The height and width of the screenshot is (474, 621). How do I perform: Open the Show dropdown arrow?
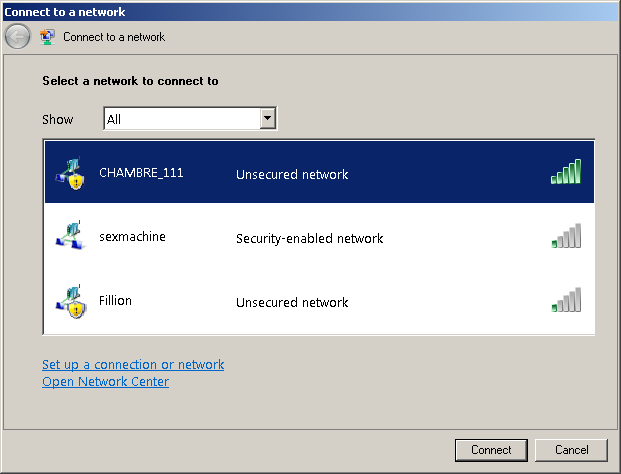268,118
